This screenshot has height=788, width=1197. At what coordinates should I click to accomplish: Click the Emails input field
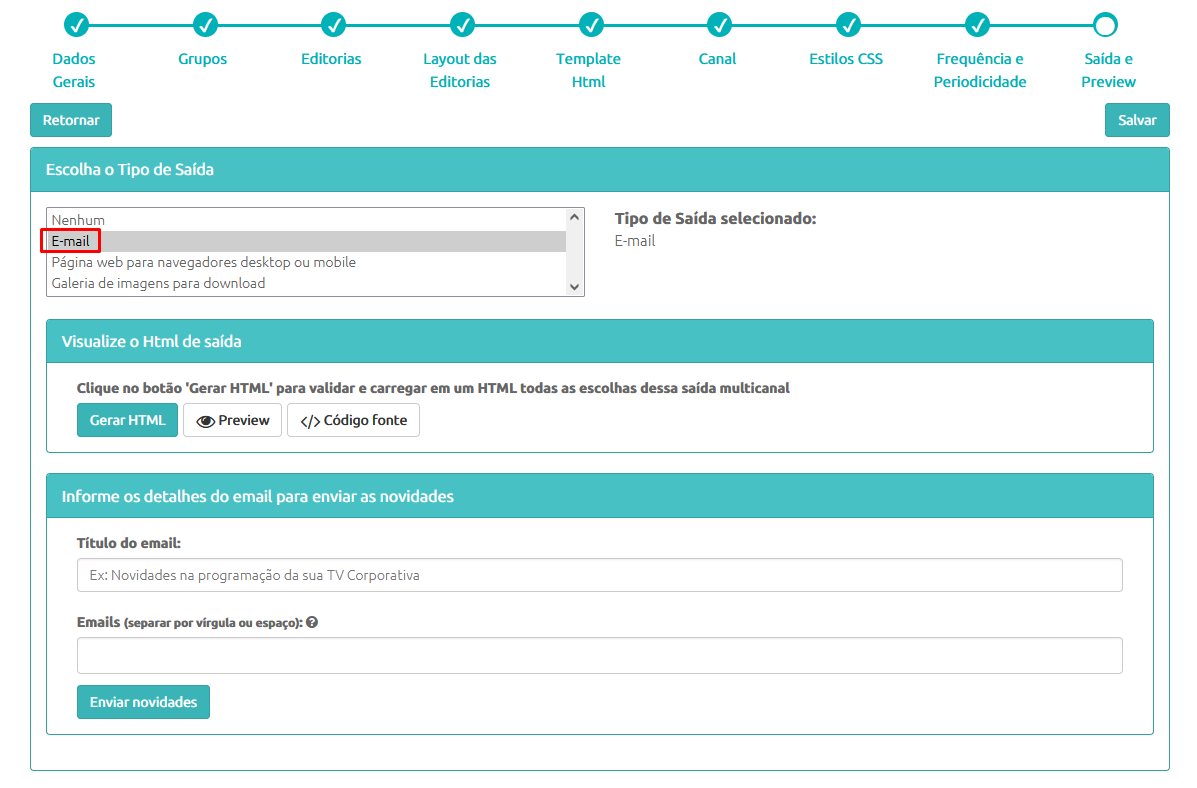tap(599, 655)
